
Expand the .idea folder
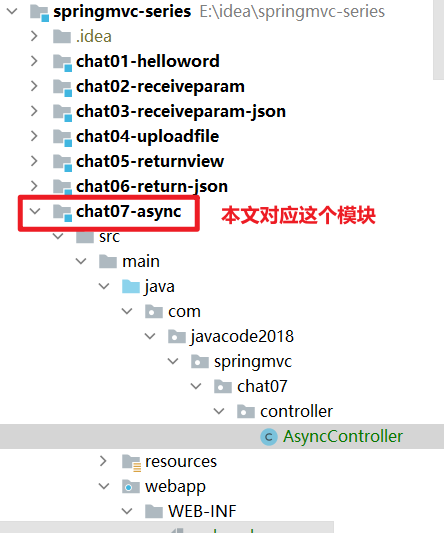34,36
